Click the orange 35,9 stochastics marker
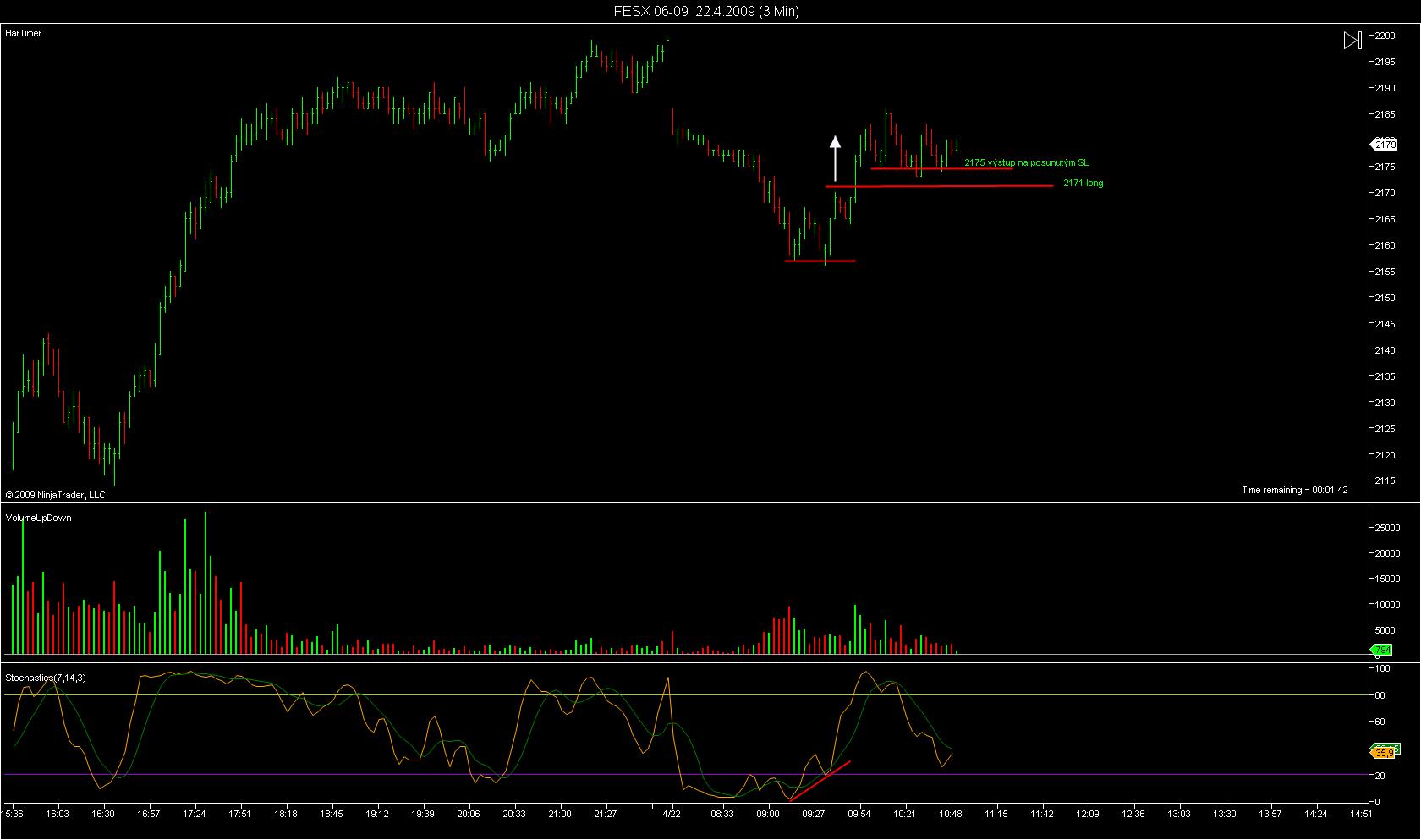 (1383, 751)
